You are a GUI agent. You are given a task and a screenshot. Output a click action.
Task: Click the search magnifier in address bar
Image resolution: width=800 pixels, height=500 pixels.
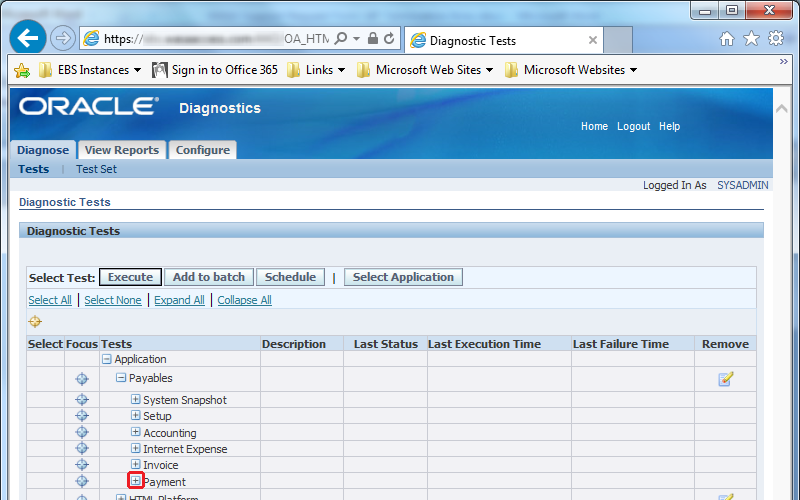341,38
